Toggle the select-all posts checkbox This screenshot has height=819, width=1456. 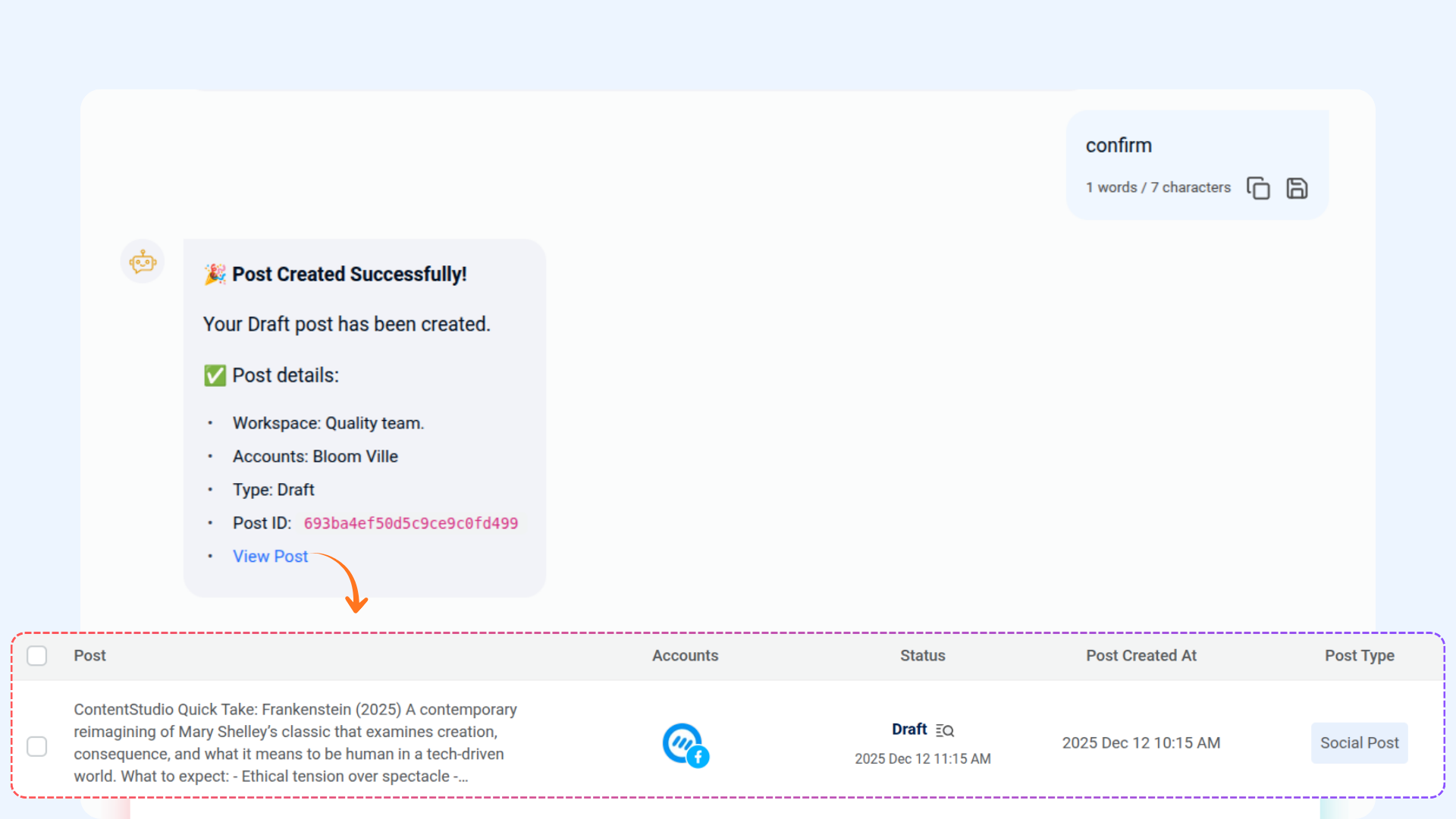[x=37, y=656]
